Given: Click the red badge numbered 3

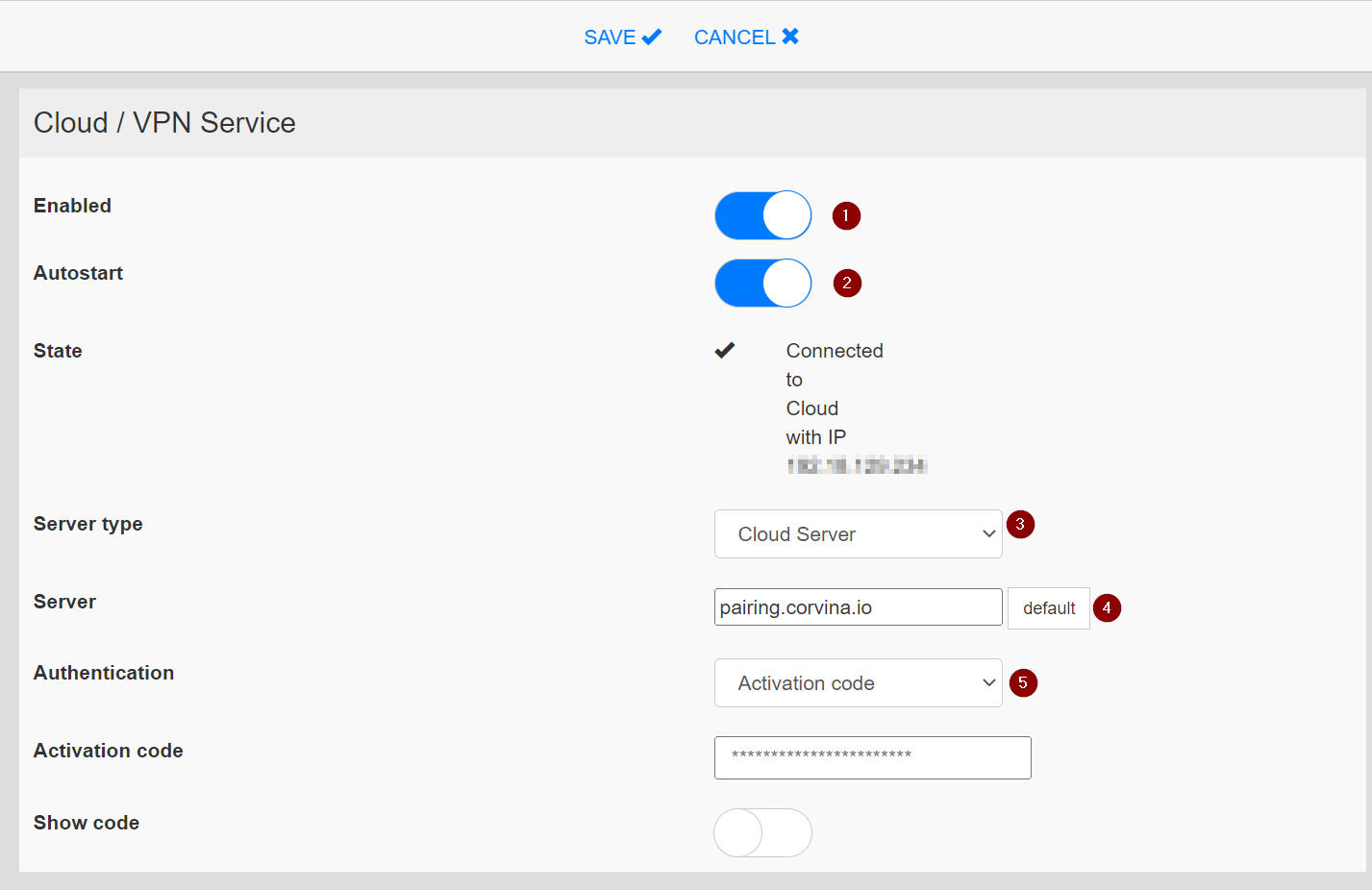Looking at the screenshot, I should (1020, 525).
